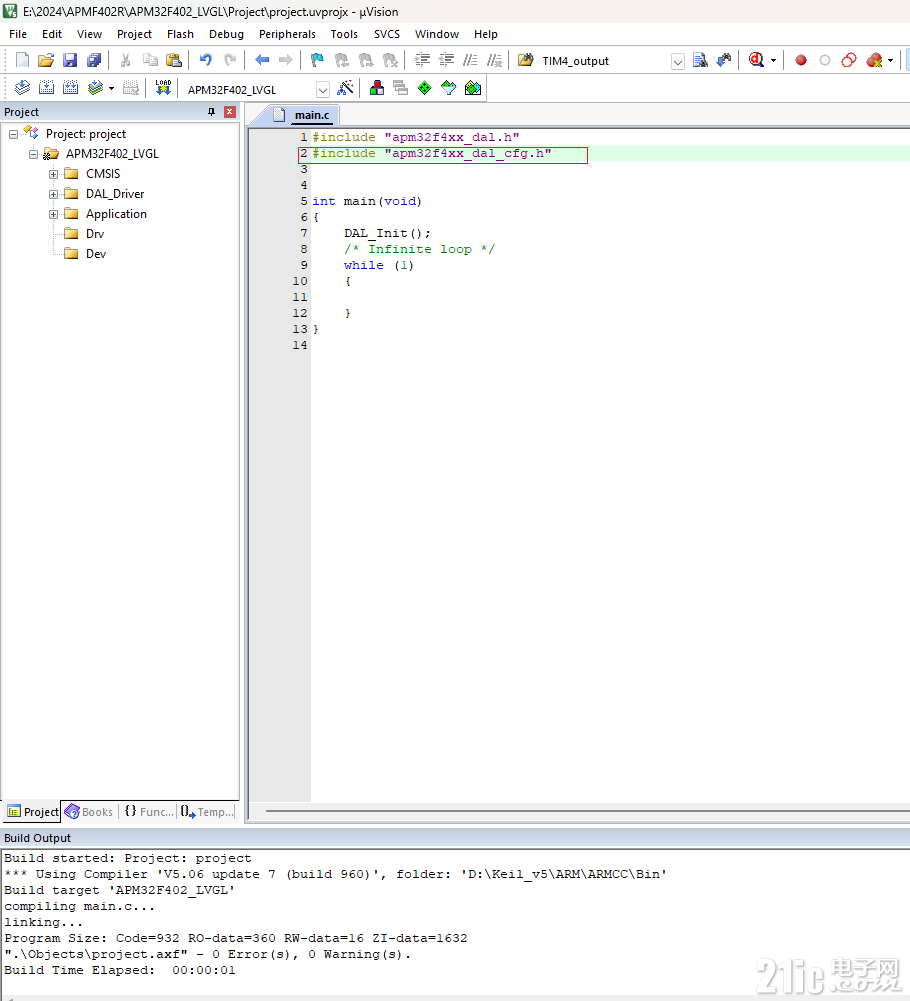Open the batch build dropdown arrow
This screenshot has height=1001, width=910.
111,88
